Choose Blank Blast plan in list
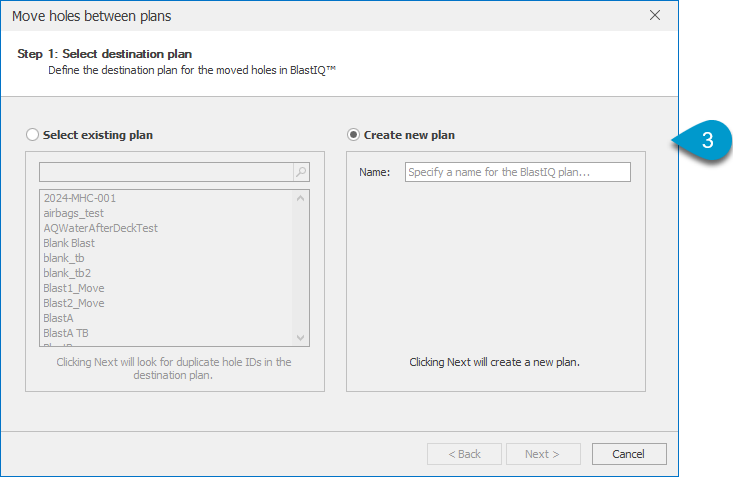This screenshot has width=733, height=477. click(x=69, y=243)
